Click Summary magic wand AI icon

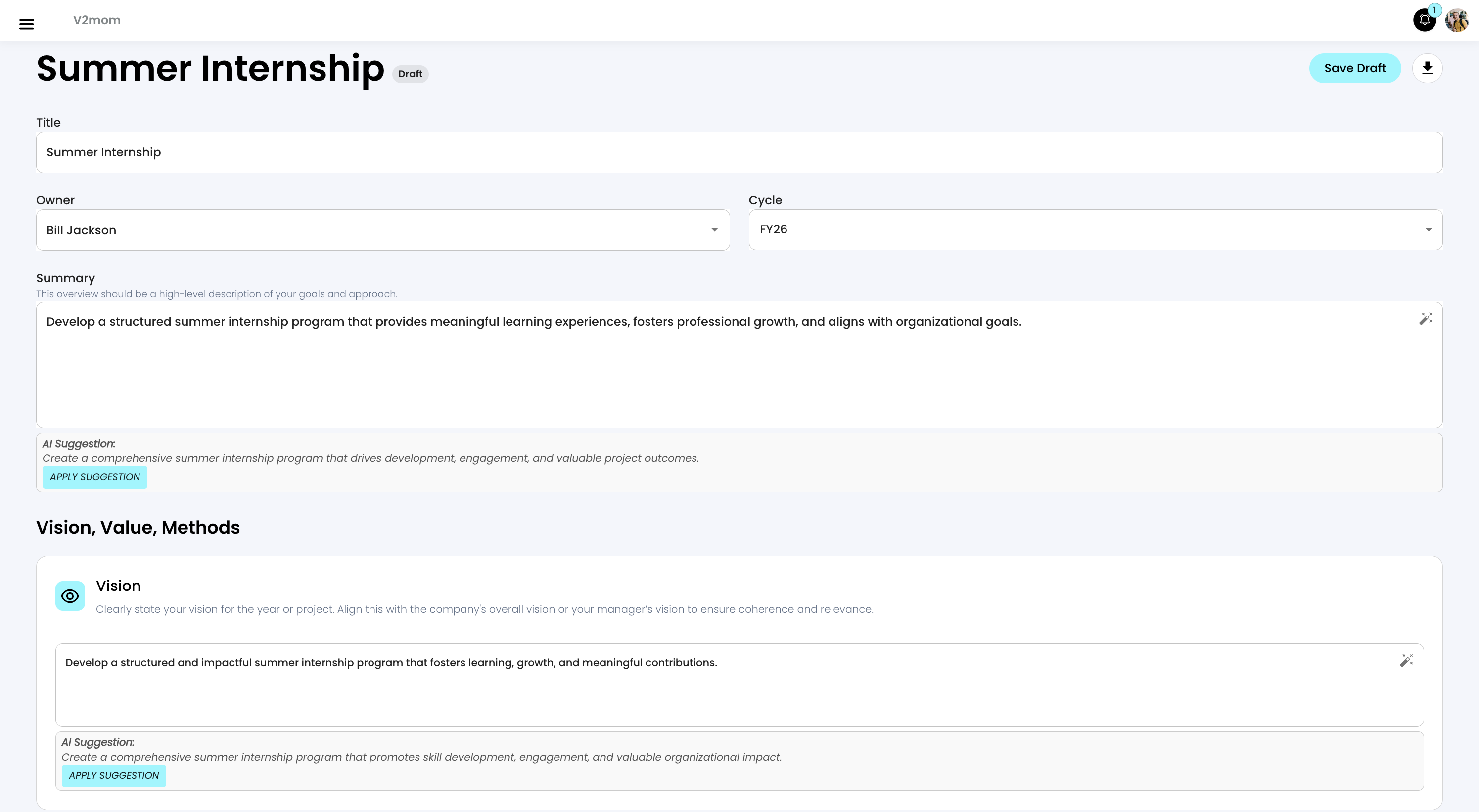click(x=1426, y=319)
